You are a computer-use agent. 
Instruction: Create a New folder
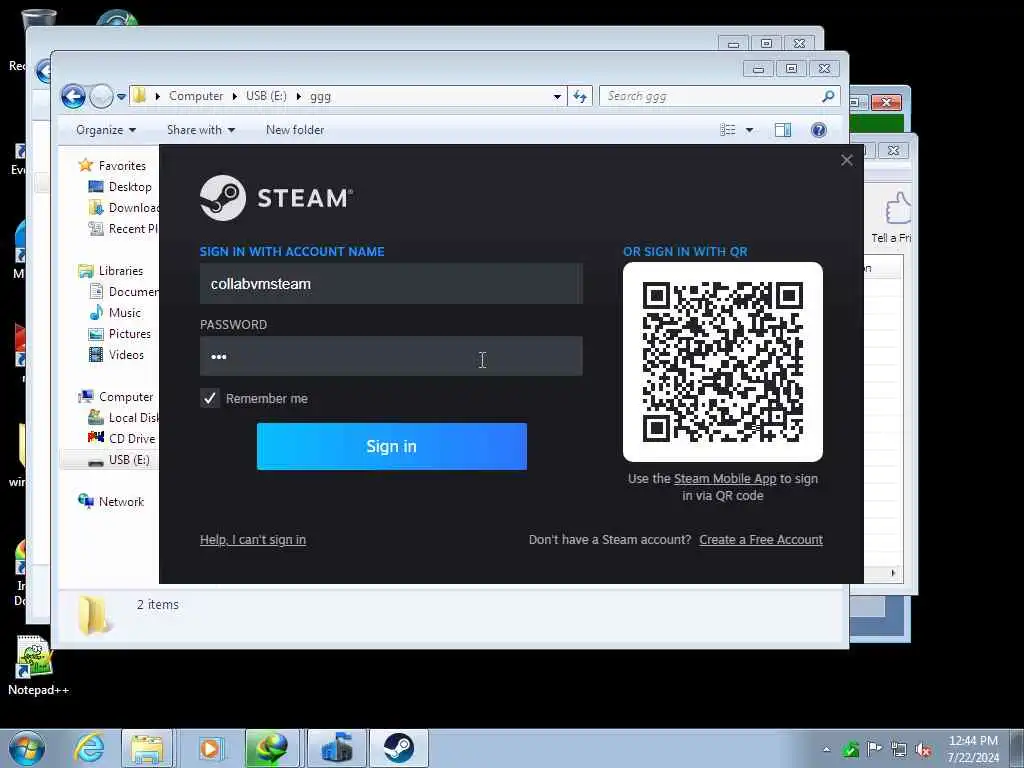click(295, 130)
